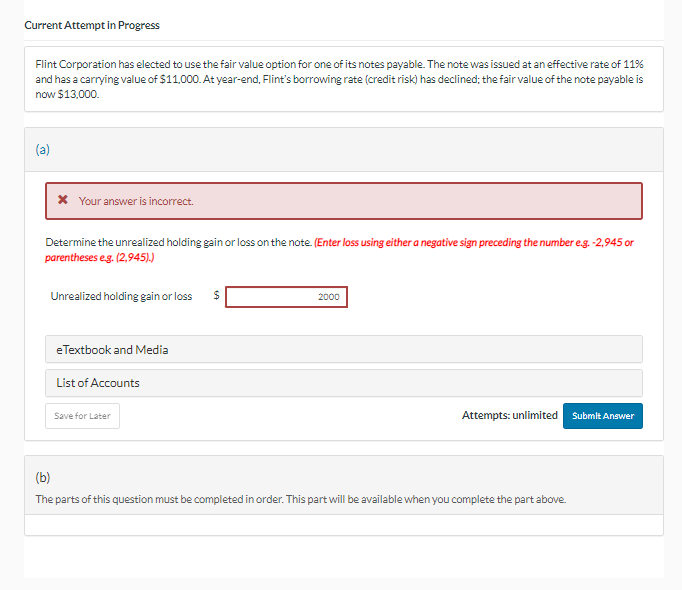Click the red X incorrect-answer icon
The image size is (682, 590).
click(63, 200)
